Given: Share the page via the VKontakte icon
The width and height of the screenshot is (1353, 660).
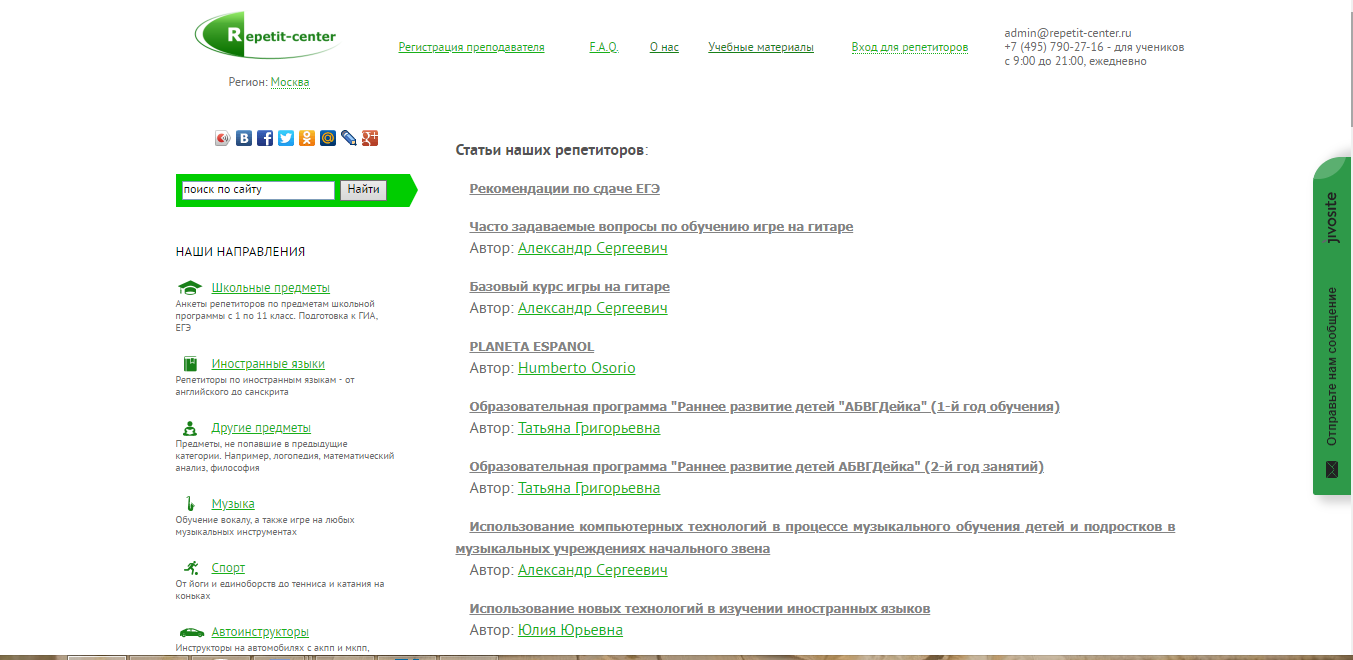Looking at the screenshot, I should click(244, 138).
